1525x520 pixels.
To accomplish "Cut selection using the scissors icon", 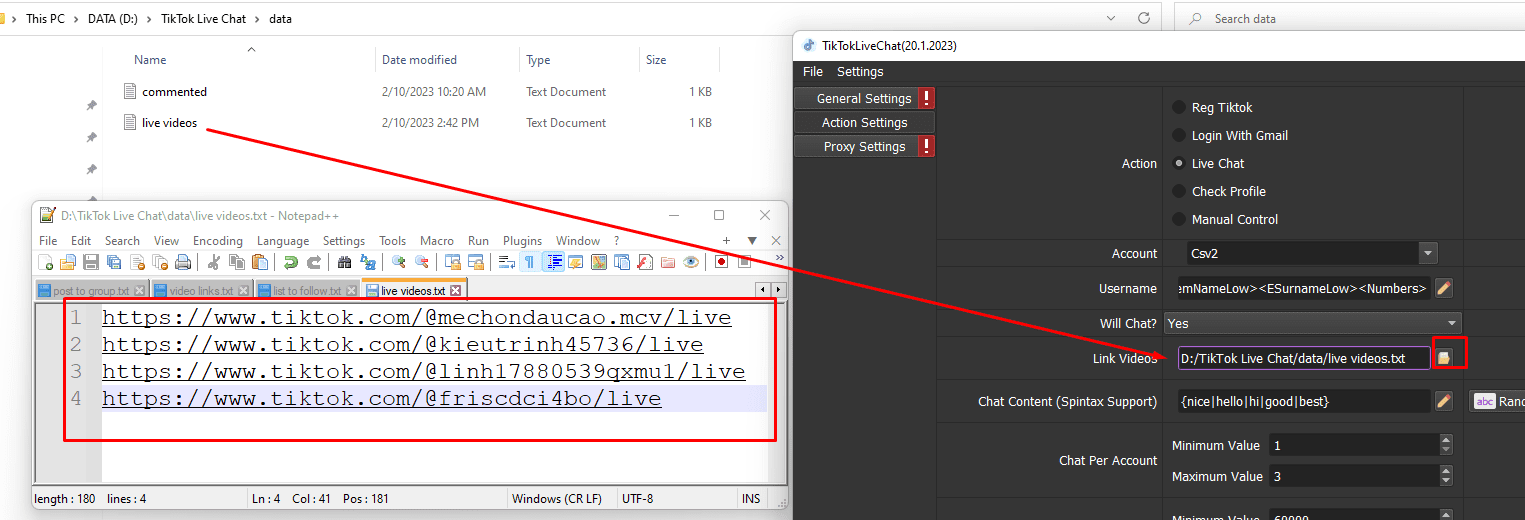I will (x=214, y=262).
